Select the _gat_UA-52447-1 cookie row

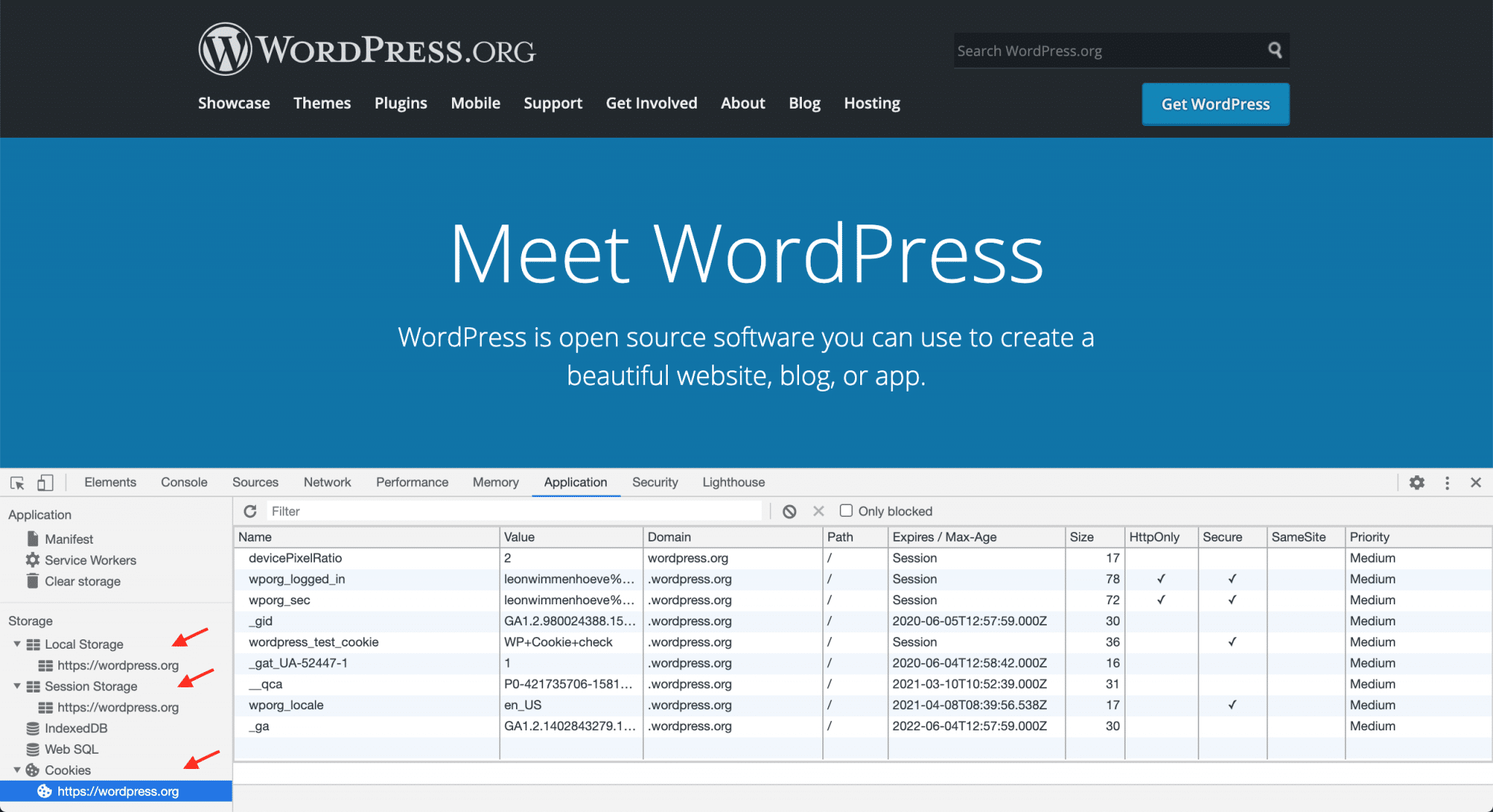coord(862,663)
